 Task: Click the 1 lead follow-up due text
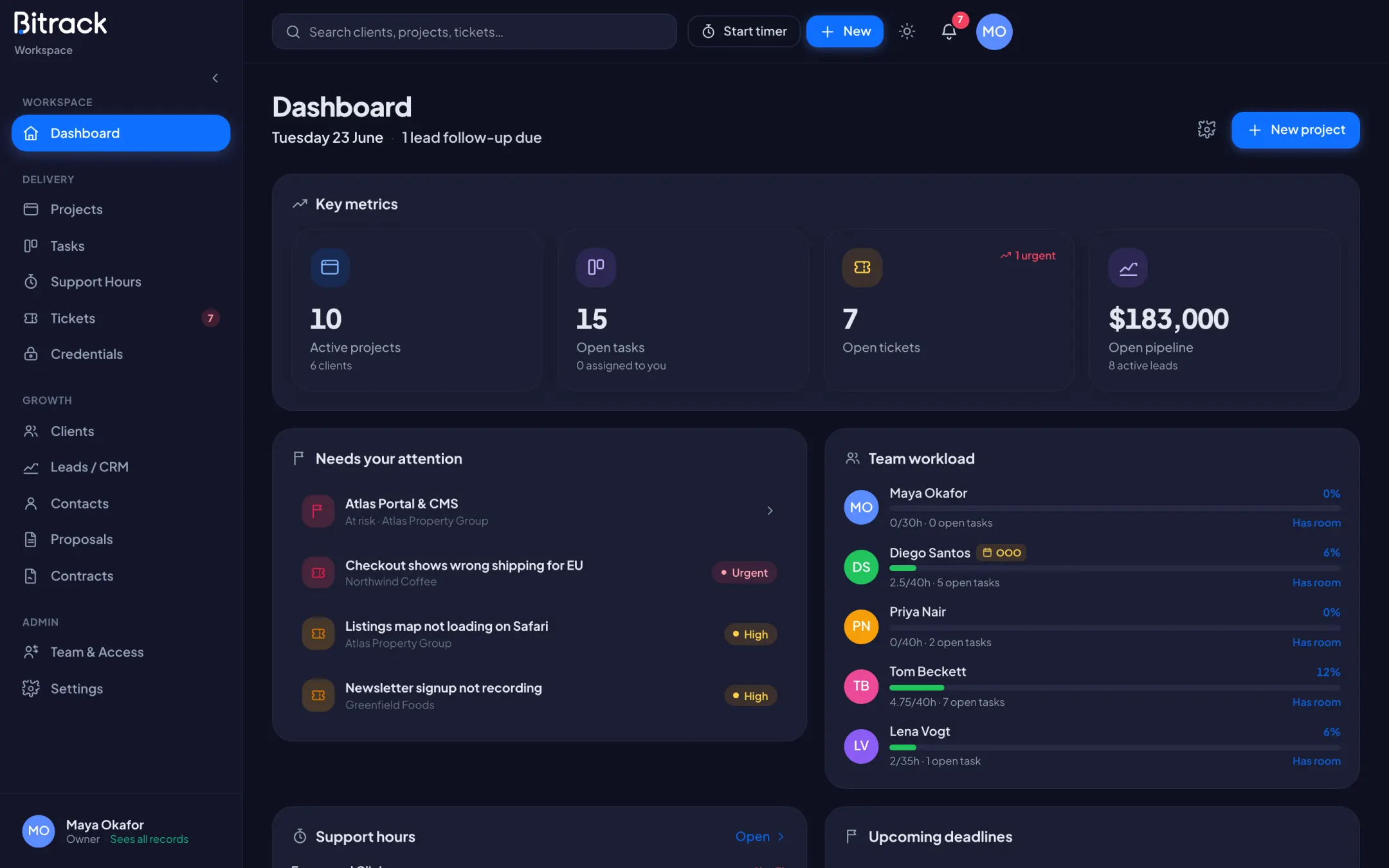click(471, 138)
